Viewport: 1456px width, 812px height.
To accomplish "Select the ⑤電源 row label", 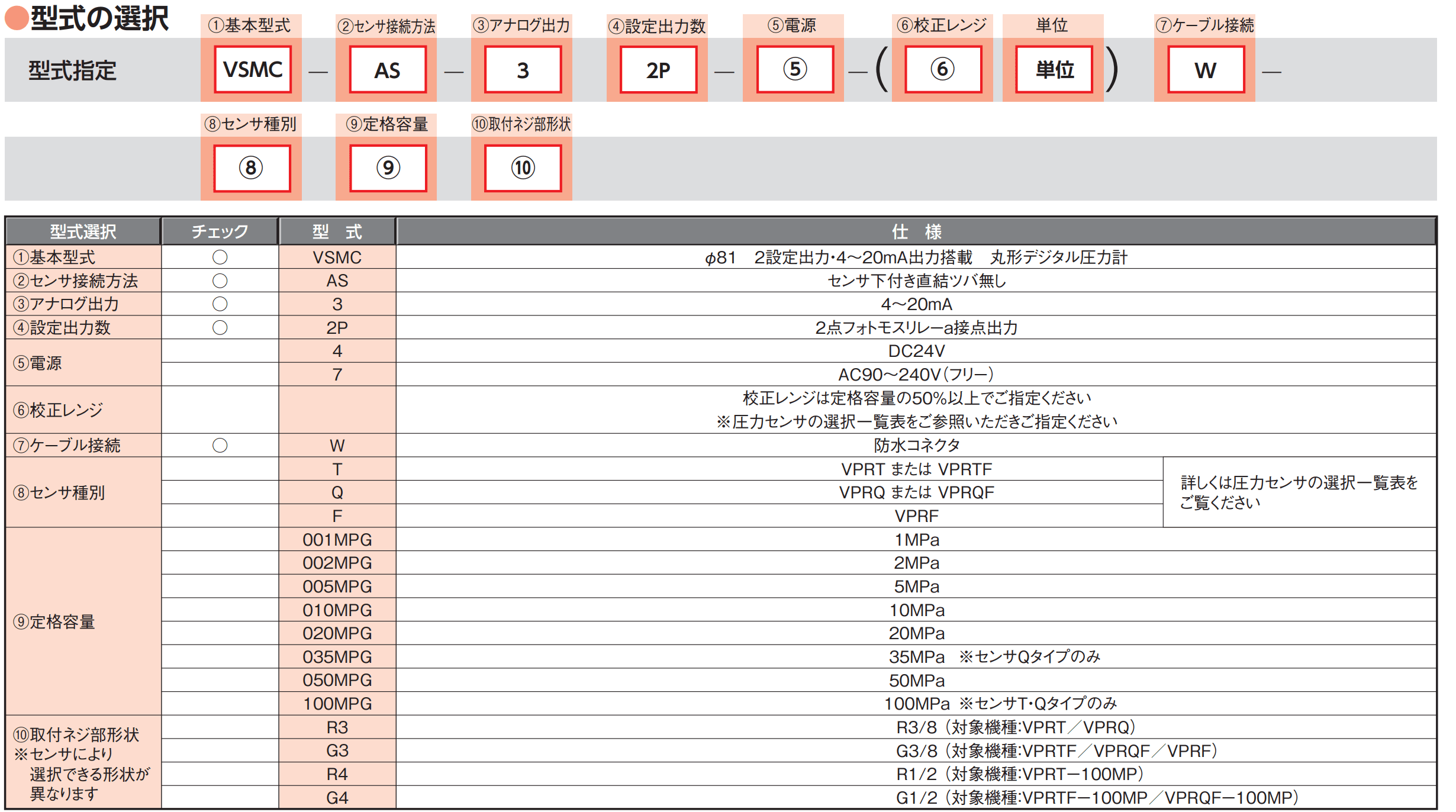I will click(x=83, y=363).
